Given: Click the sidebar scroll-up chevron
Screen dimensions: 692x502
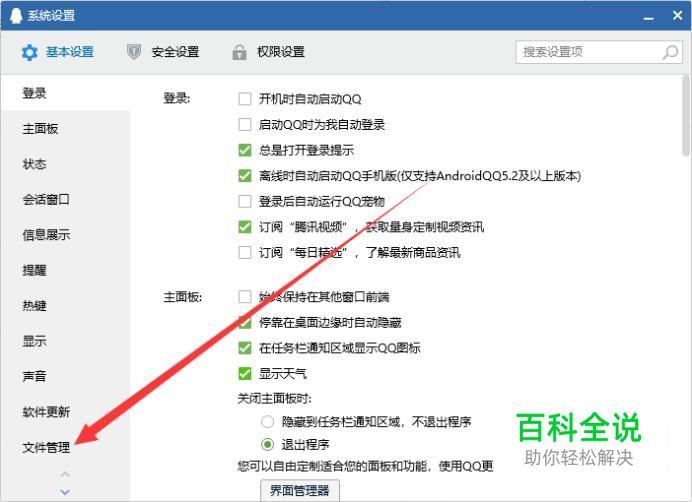Looking at the screenshot, I should (x=65, y=475).
